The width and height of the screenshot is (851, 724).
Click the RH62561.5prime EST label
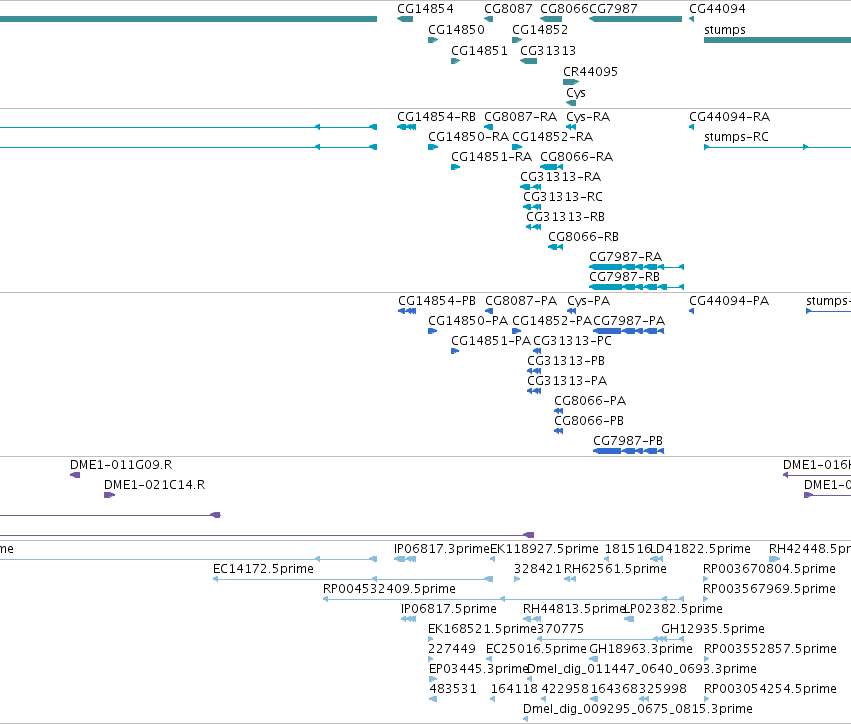point(615,569)
